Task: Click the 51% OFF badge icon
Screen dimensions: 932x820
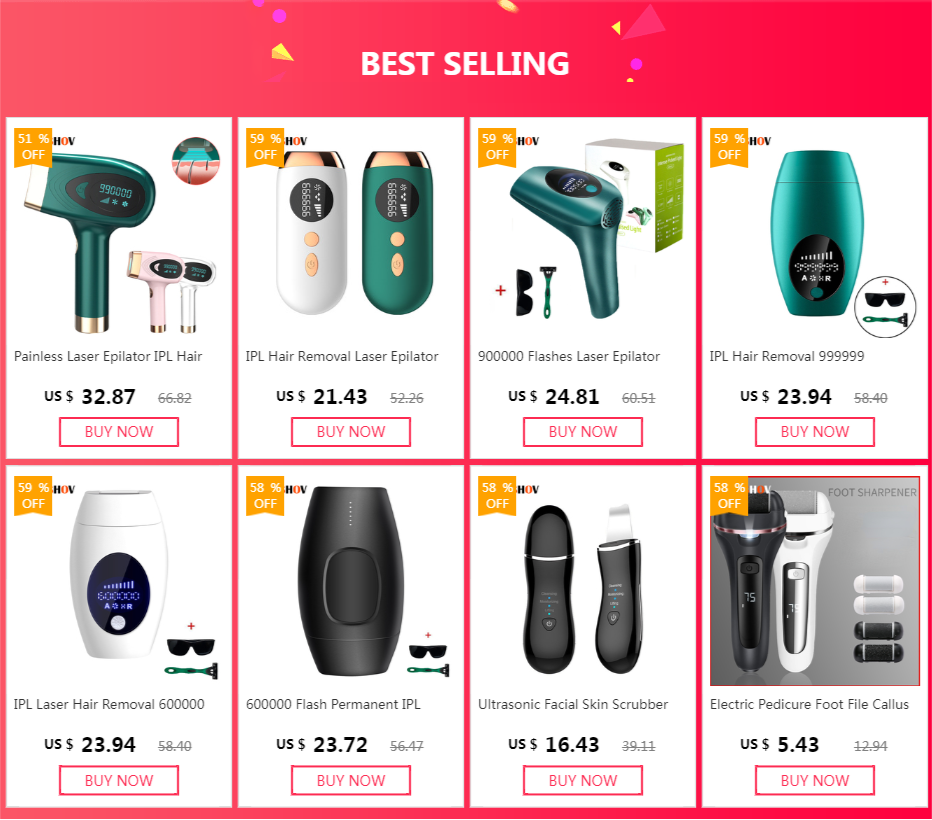Action: 33,147
